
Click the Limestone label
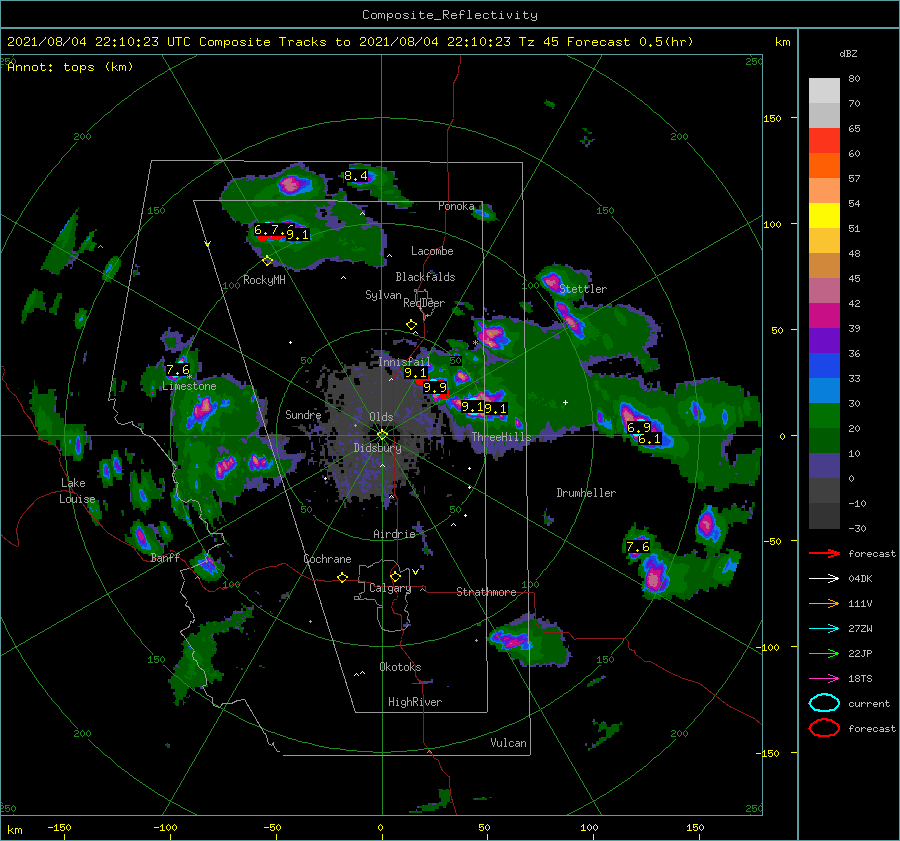189,386
